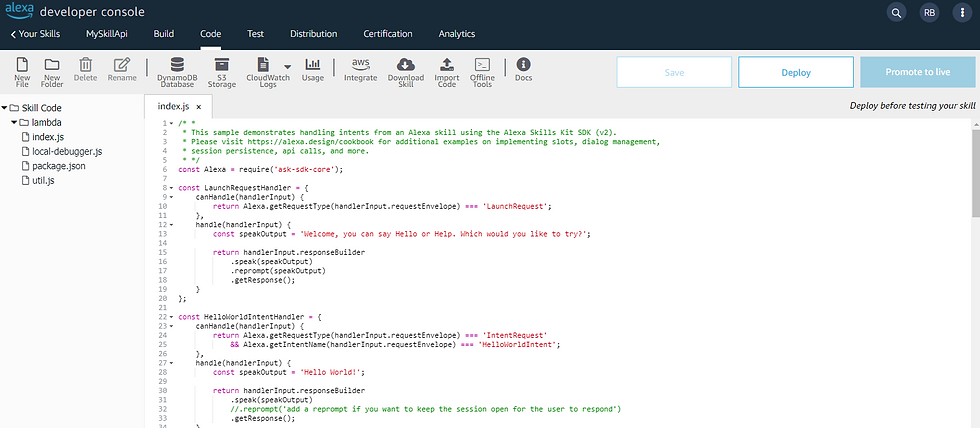The height and width of the screenshot is (428, 980).
Task: Click the search magnifier icon
Action: (x=896, y=12)
